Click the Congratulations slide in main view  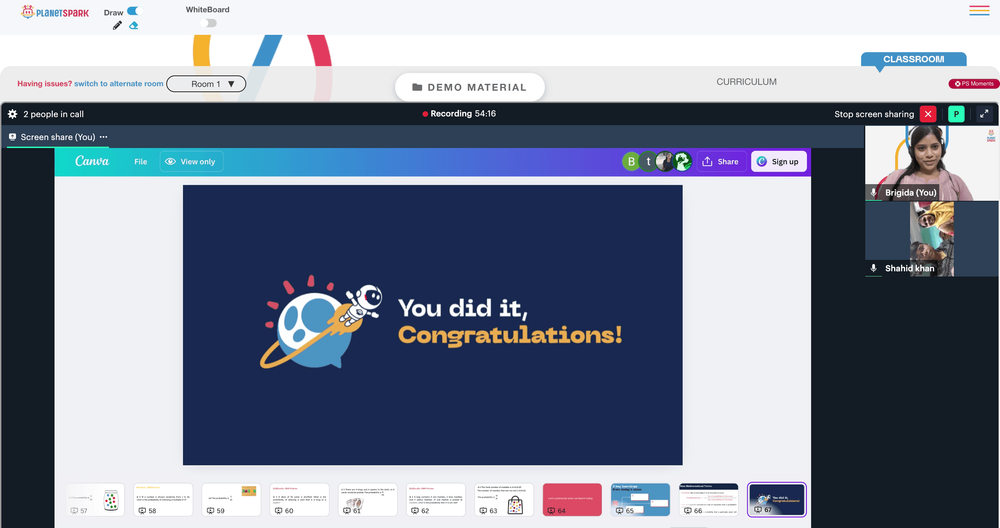click(x=432, y=325)
